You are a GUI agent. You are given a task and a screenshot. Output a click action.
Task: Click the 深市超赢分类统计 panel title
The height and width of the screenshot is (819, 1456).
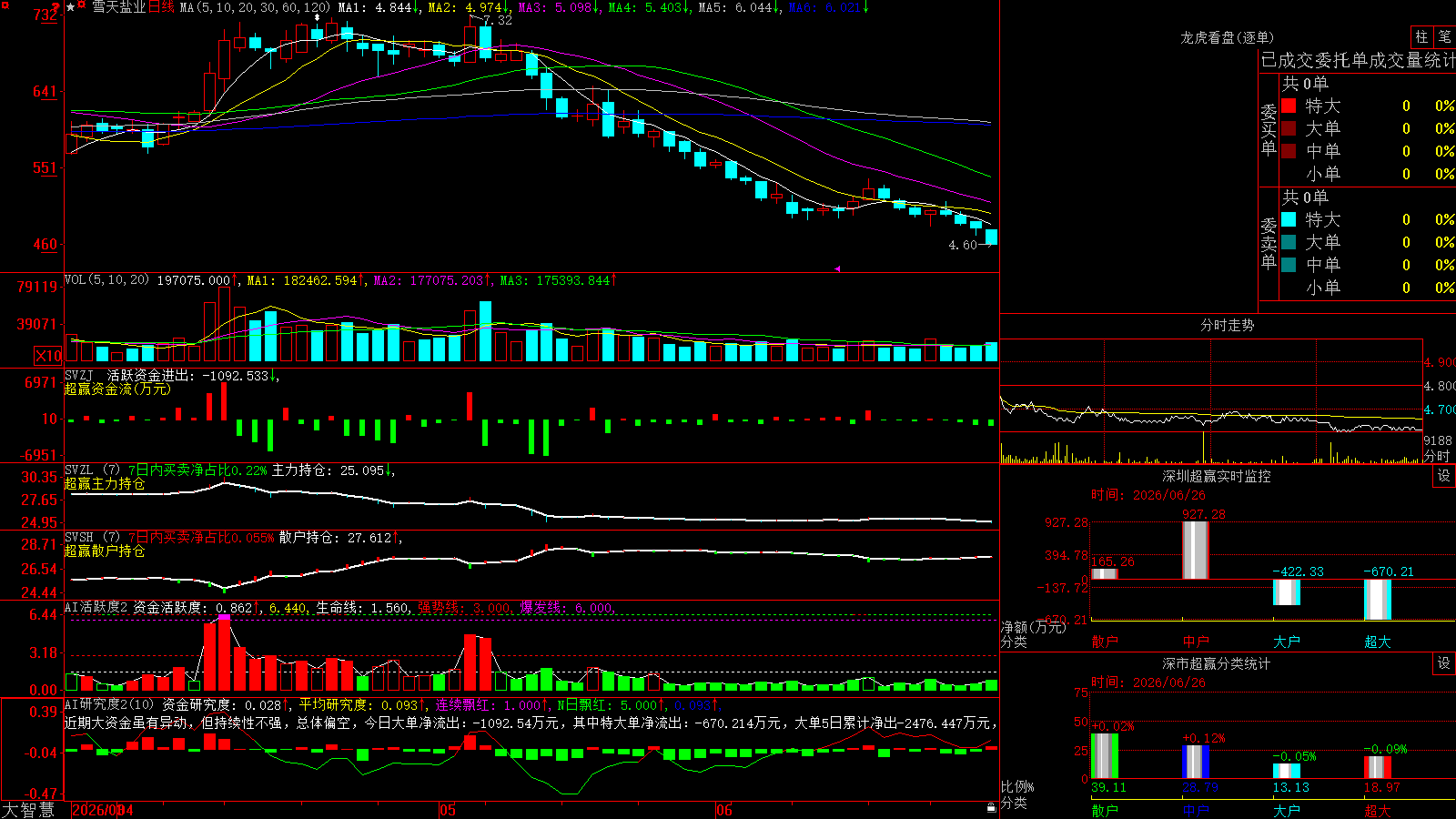point(1216,663)
